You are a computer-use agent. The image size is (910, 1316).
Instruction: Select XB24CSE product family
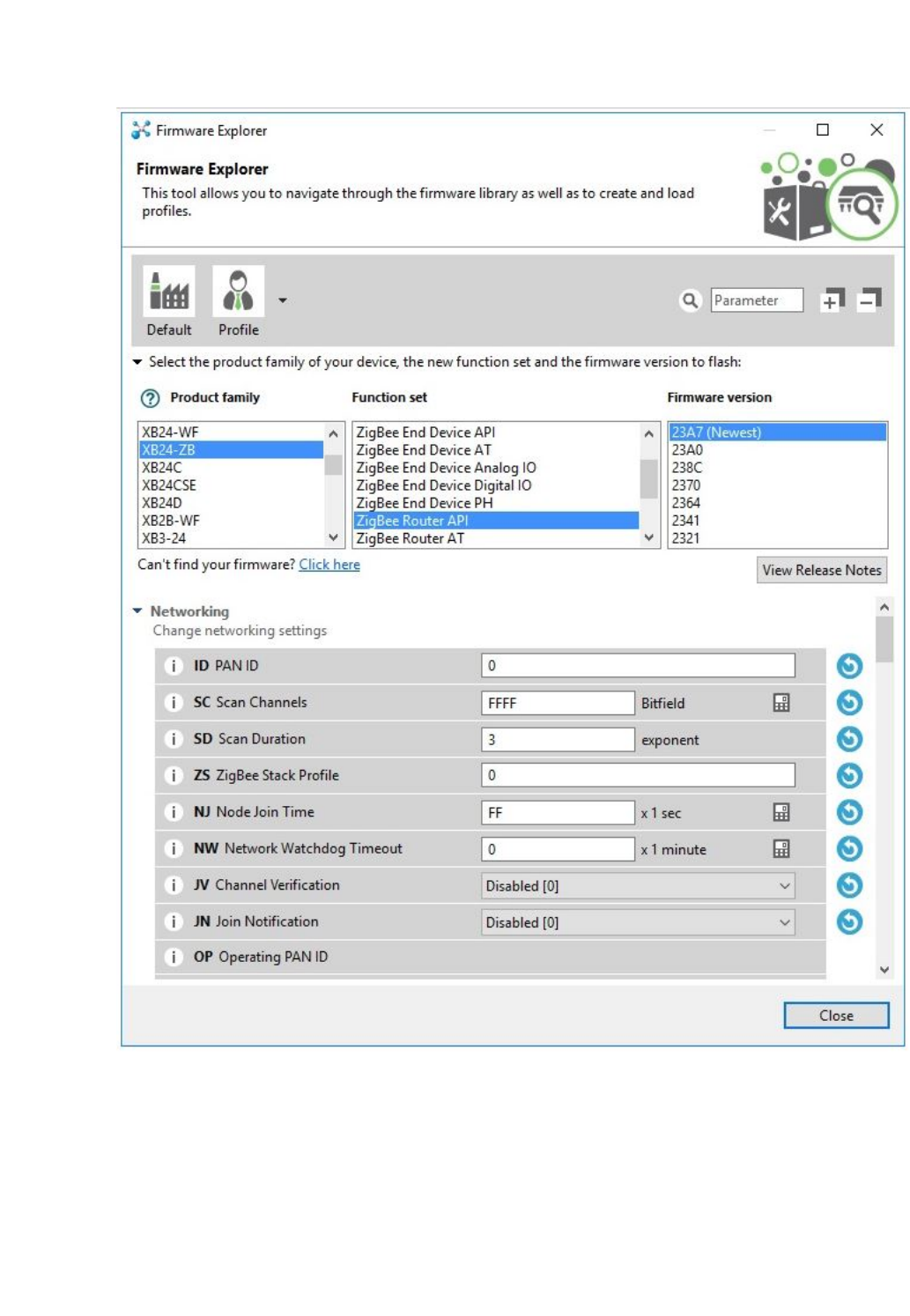[x=231, y=484]
